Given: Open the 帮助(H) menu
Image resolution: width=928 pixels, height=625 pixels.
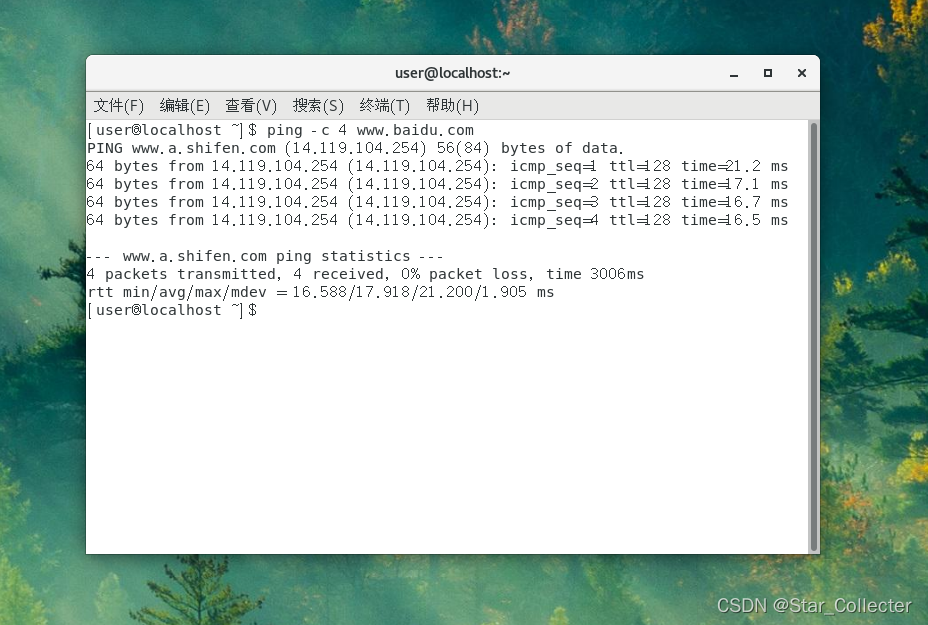Looking at the screenshot, I should [x=452, y=106].
